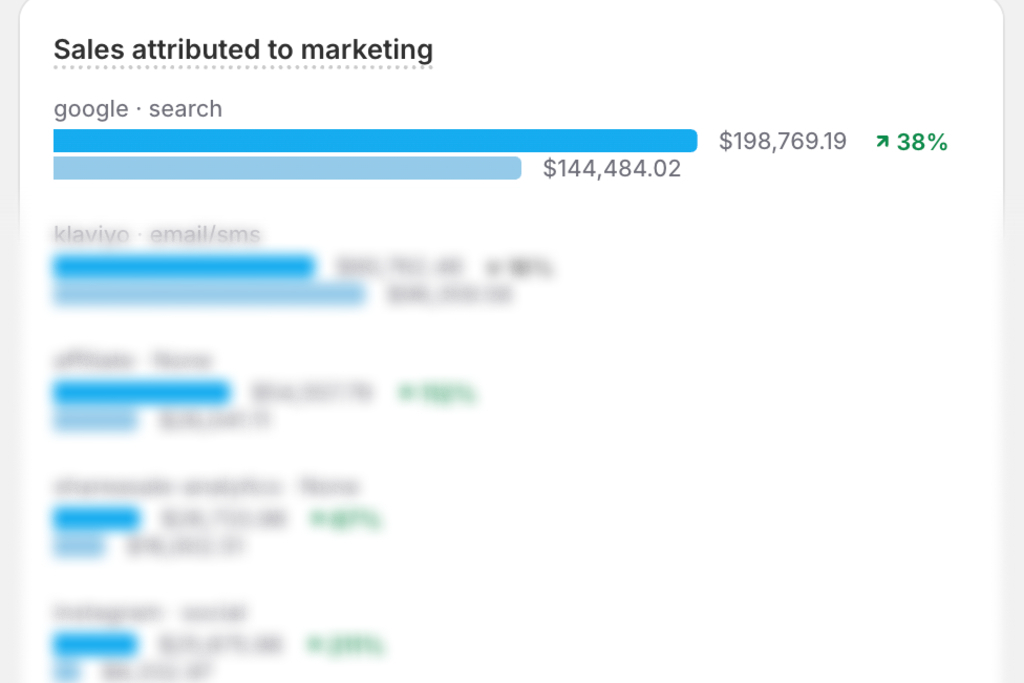Click the bright blue google search bar
This screenshot has width=1024, height=683.
(375, 141)
